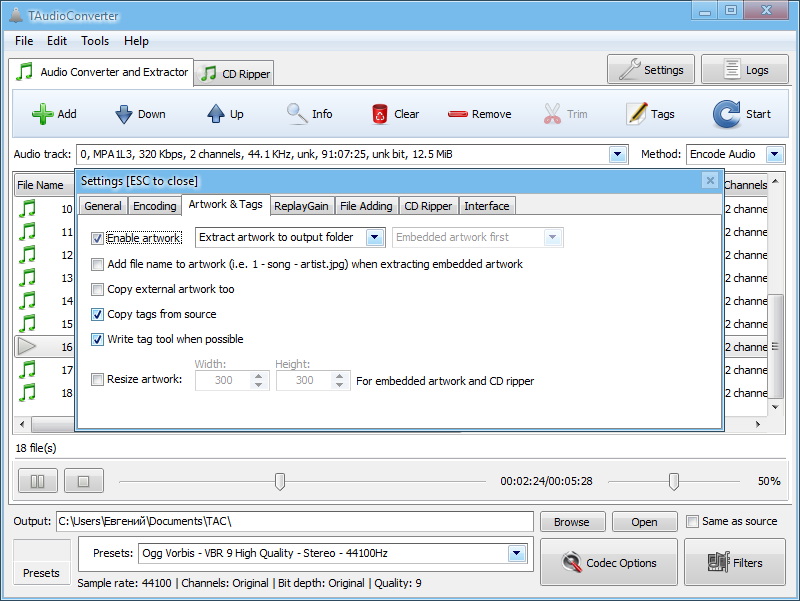This screenshot has width=800, height=601.
Task: Click playback position slider handle
Action: click(x=280, y=481)
